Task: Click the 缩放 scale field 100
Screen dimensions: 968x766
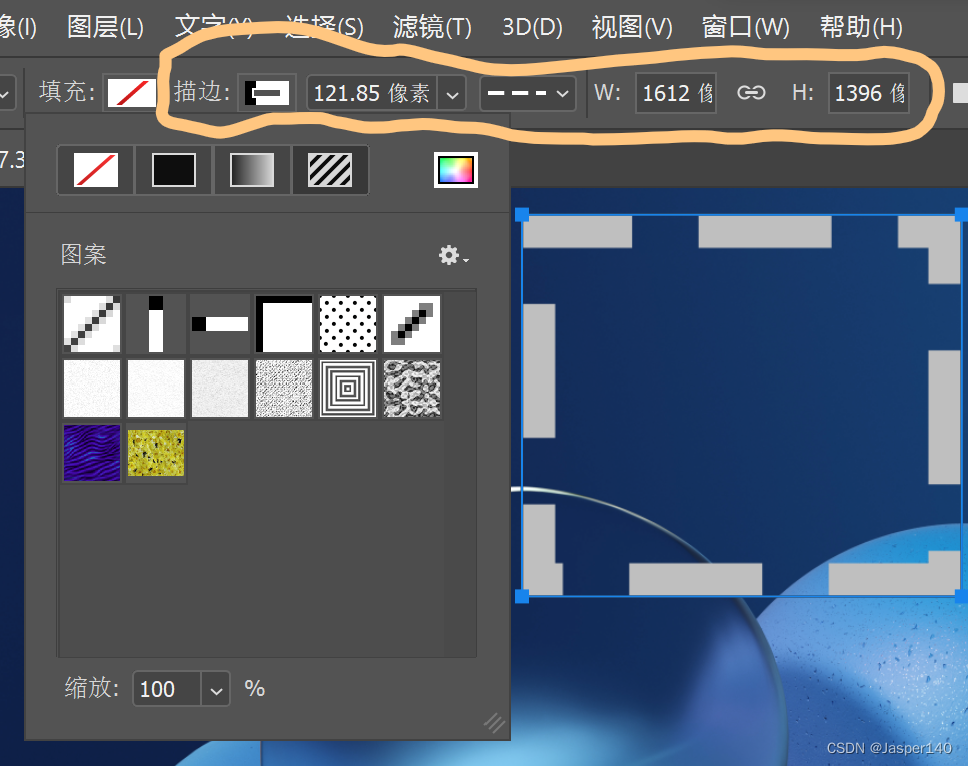Action: (x=167, y=689)
